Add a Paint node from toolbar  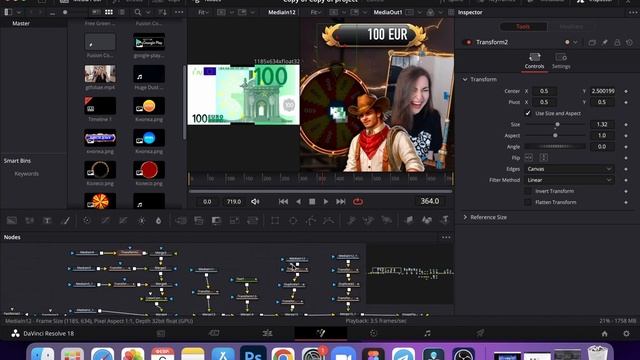tap(65, 220)
